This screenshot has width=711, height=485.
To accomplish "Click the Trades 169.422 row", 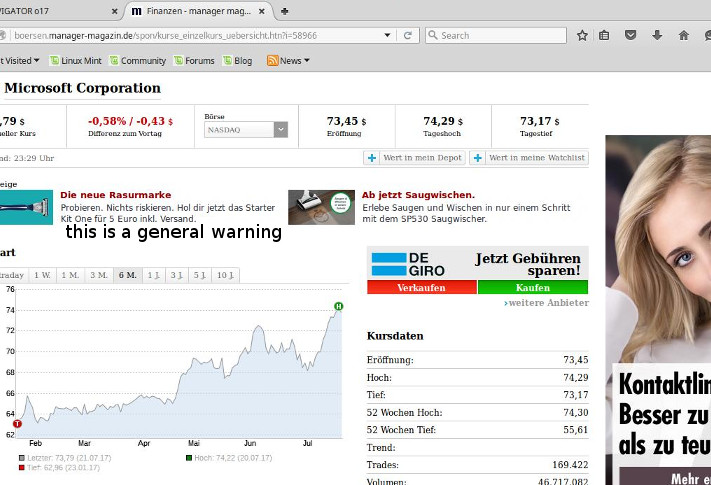I will tap(477, 465).
